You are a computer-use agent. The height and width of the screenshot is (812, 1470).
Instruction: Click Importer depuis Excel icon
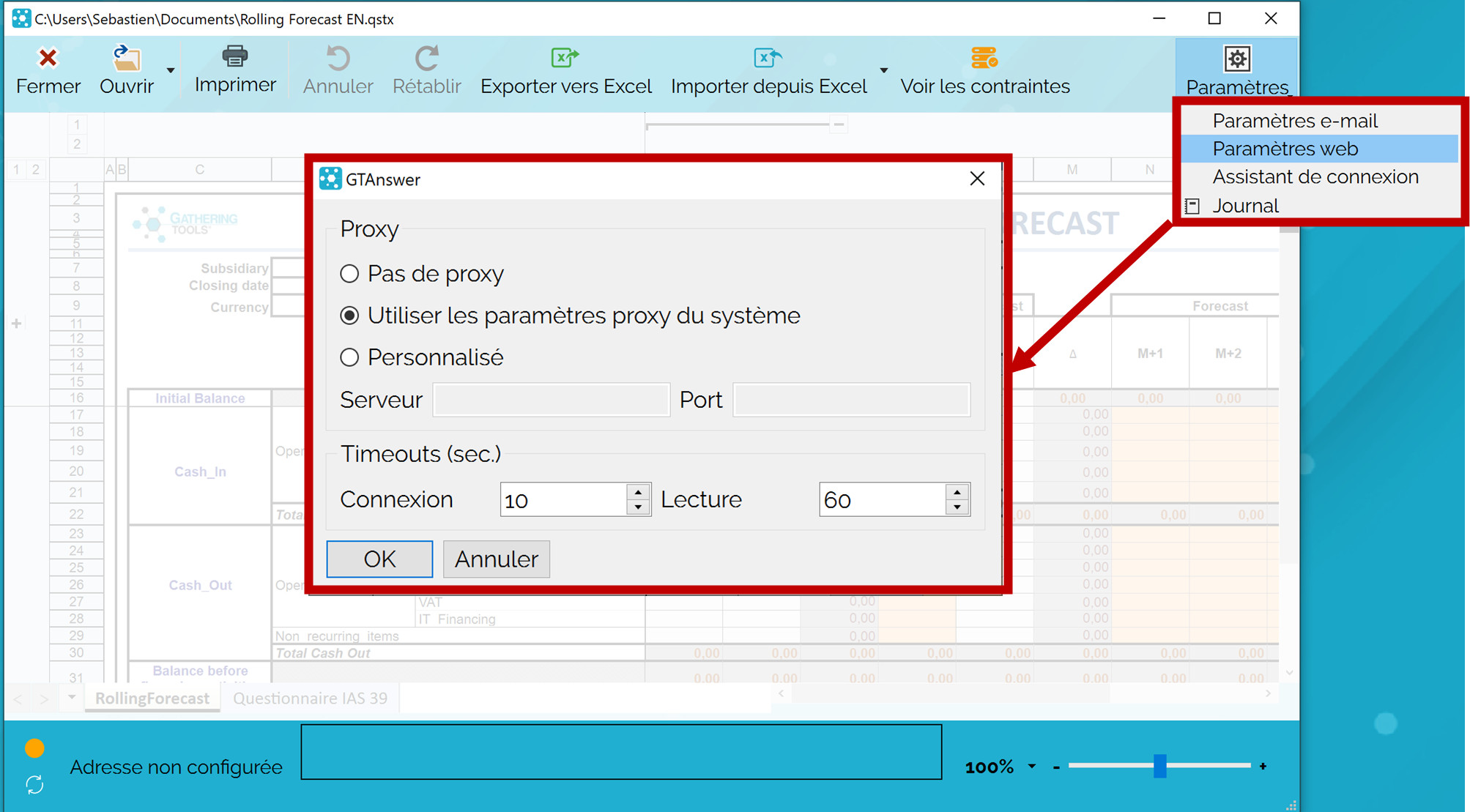coord(768,57)
